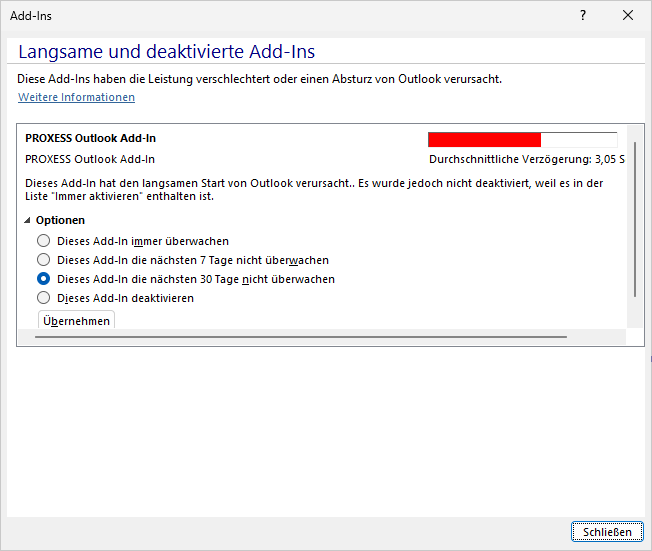Click the help question mark button
This screenshot has width=652, height=551.
(583, 15)
